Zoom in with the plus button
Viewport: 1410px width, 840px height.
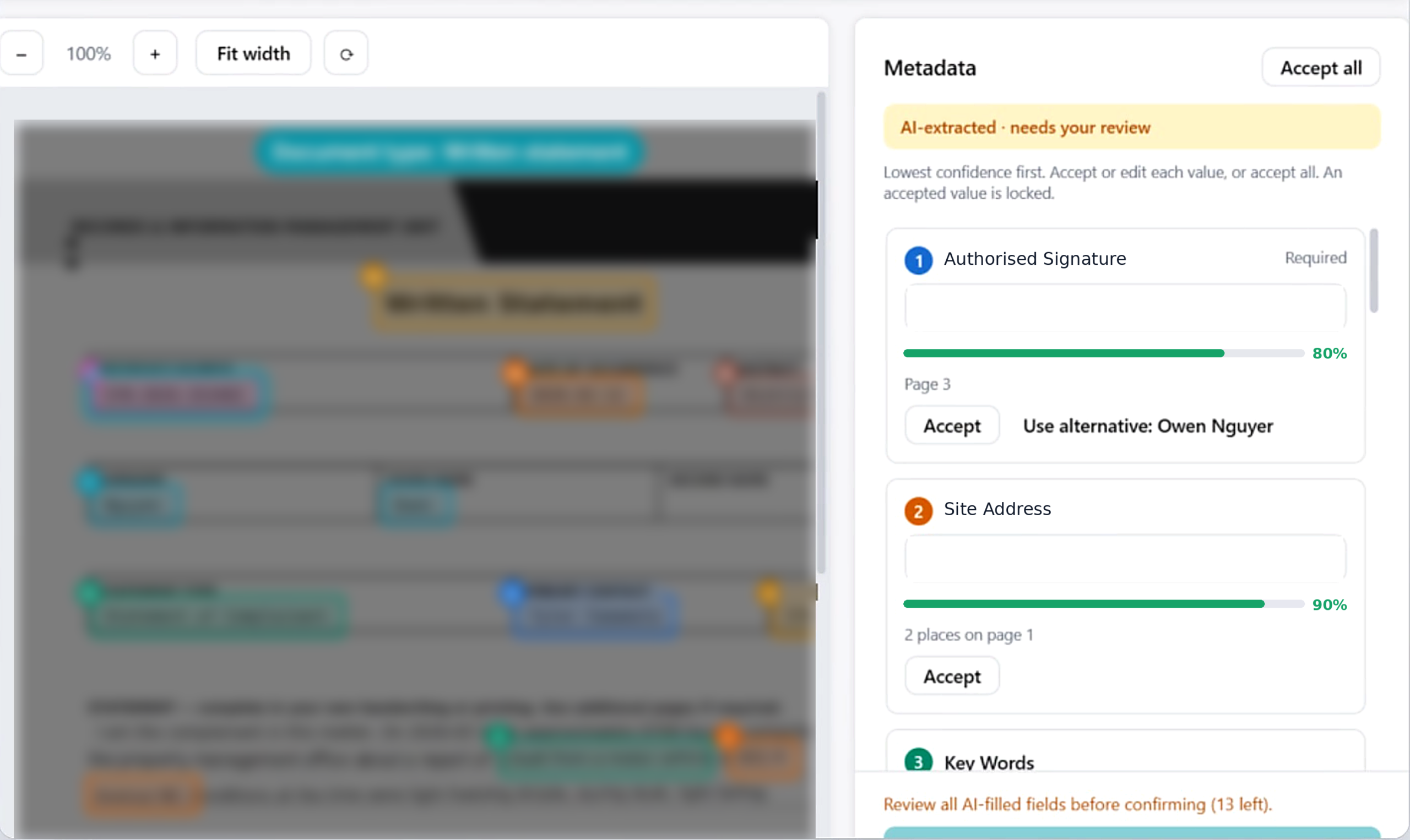155,54
